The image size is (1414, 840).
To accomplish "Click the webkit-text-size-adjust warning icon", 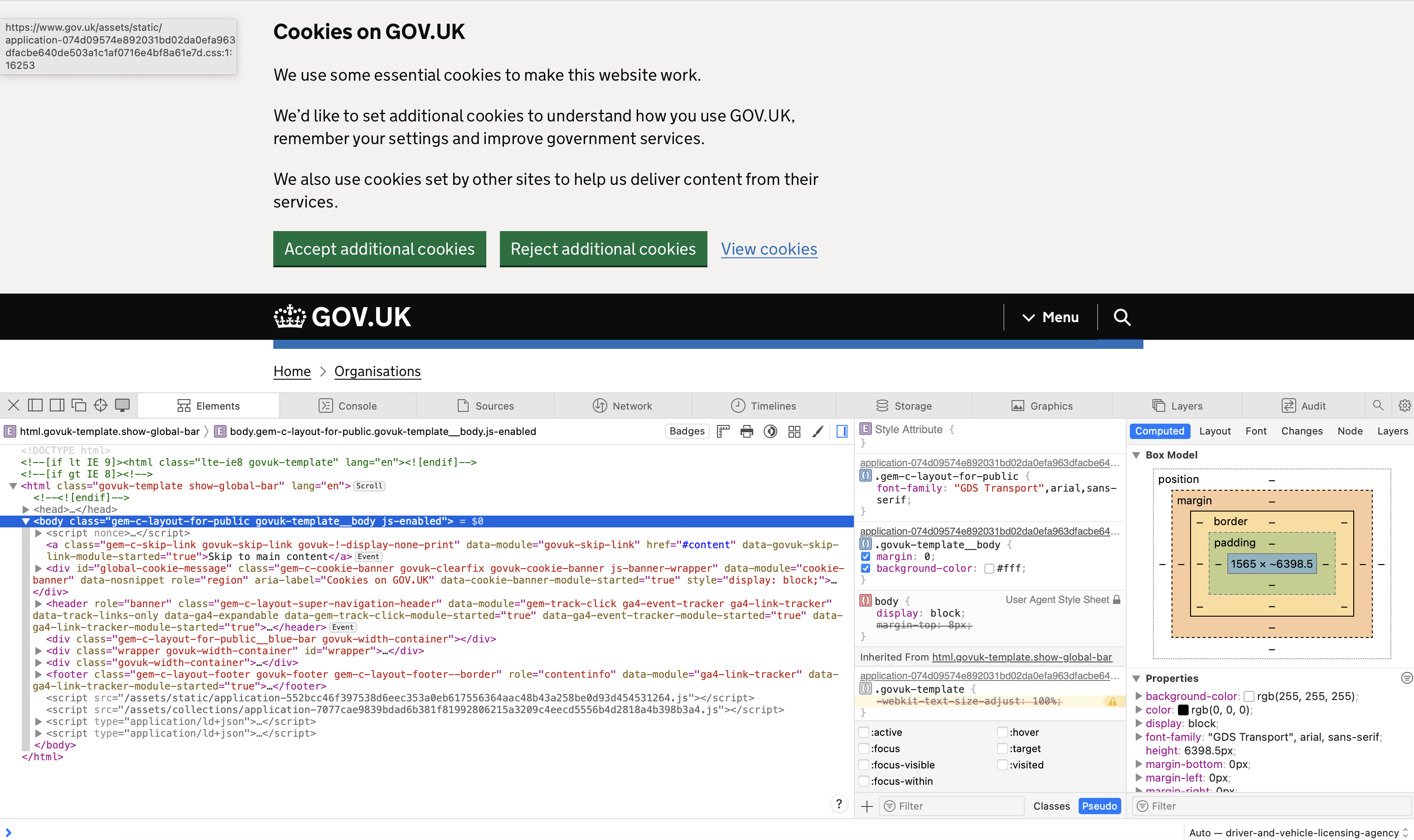I will (x=1112, y=701).
